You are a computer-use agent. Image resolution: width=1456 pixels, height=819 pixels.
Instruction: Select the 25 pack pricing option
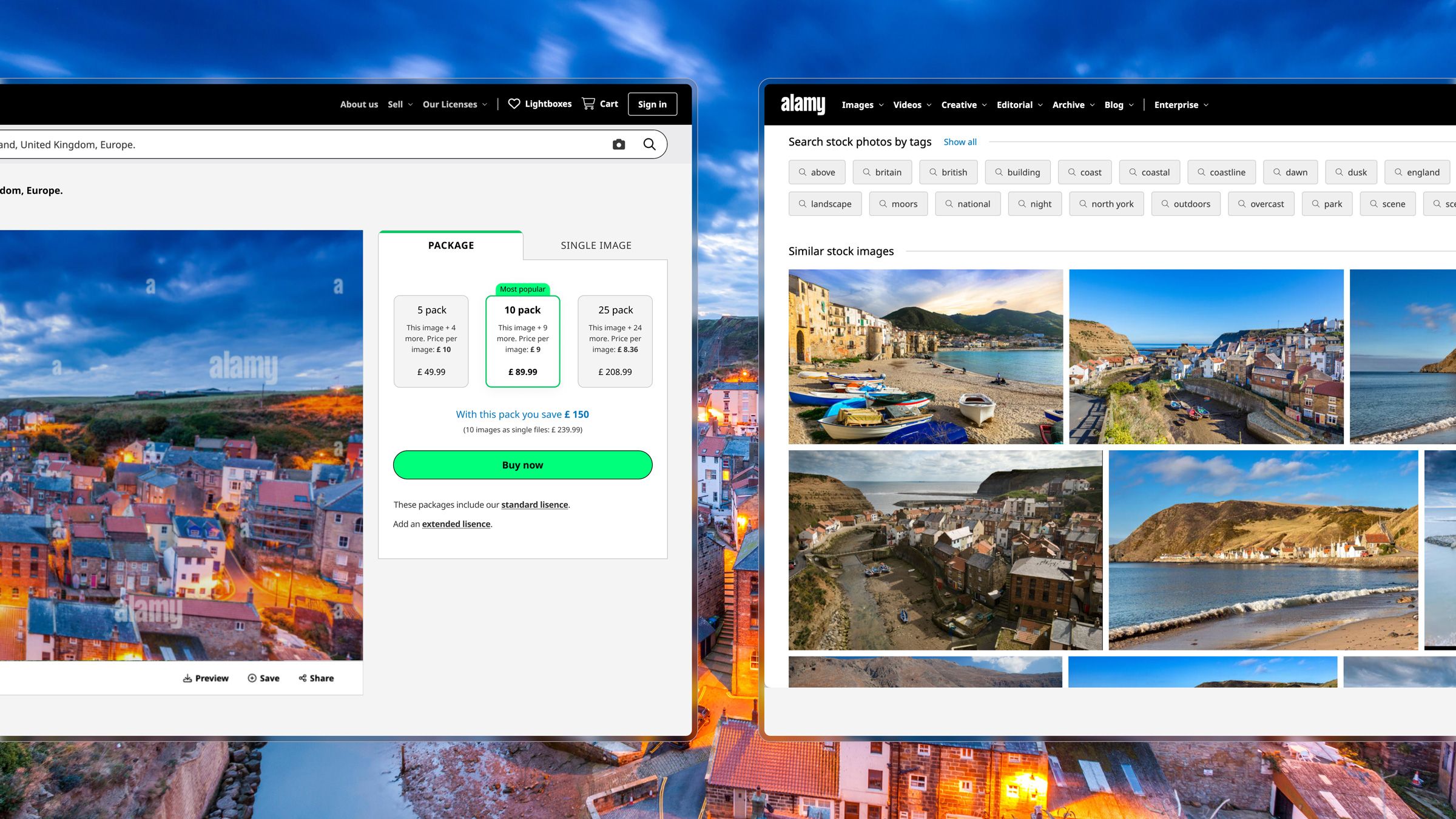point(615,341)
